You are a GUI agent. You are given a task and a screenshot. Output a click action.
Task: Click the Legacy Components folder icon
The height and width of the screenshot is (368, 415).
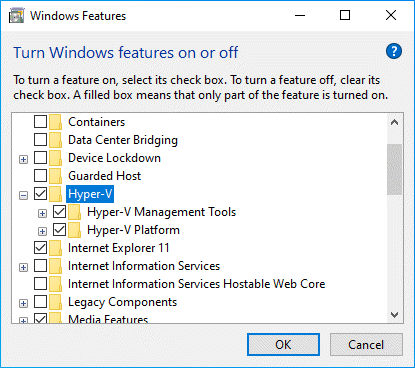click(x=55, y=302)
